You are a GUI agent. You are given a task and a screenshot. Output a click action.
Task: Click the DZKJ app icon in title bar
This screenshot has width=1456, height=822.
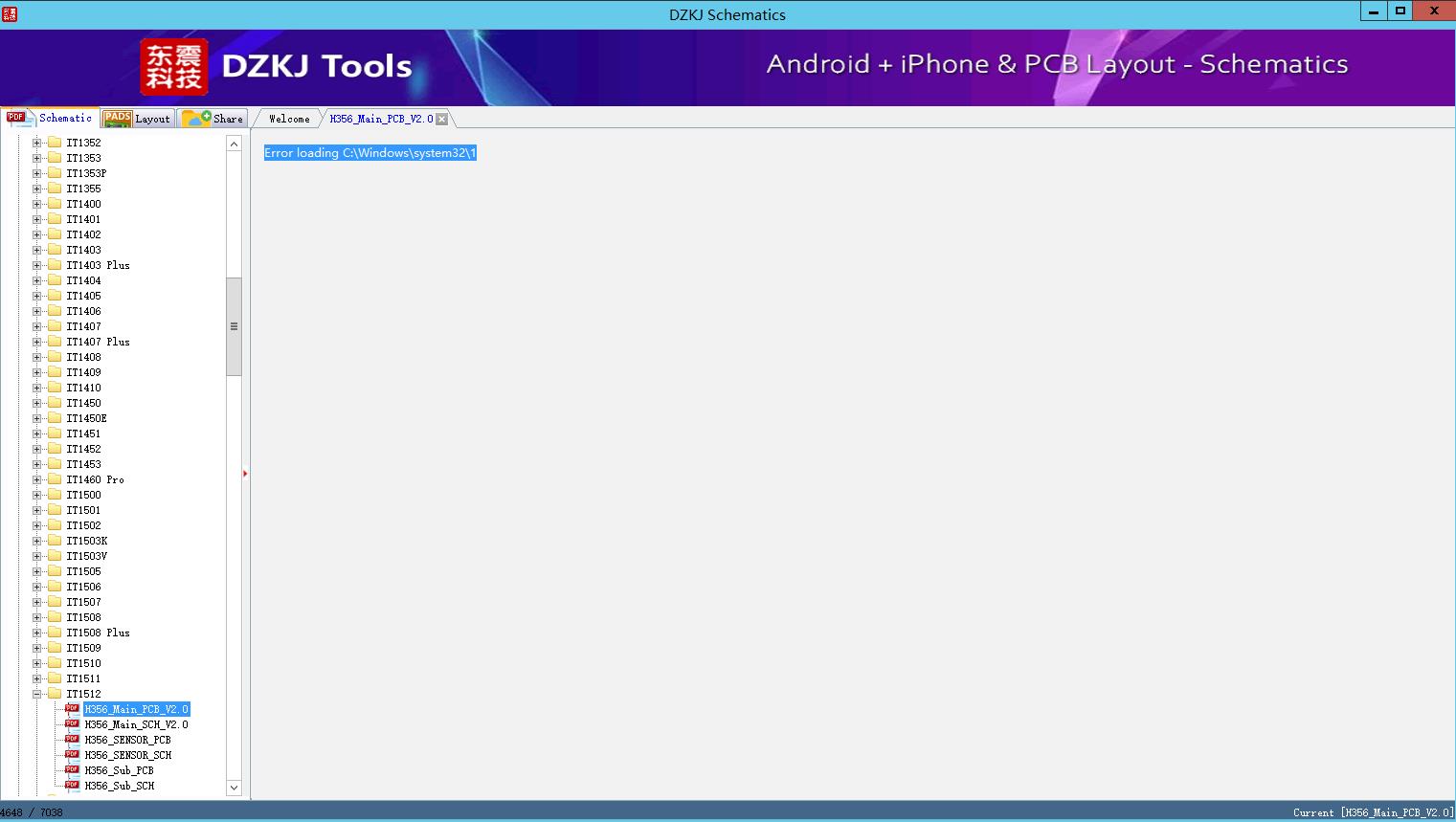coord(10,13)
